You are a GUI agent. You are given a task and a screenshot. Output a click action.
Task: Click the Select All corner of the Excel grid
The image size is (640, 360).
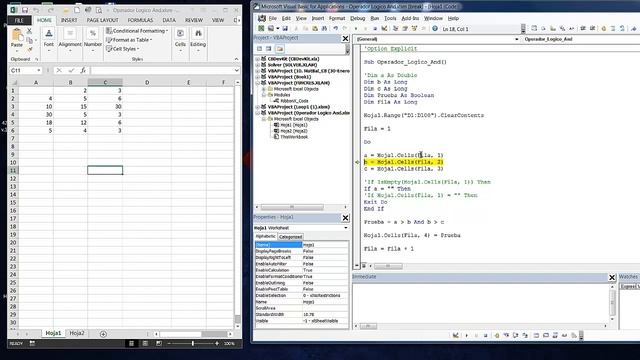click(13, 82)
